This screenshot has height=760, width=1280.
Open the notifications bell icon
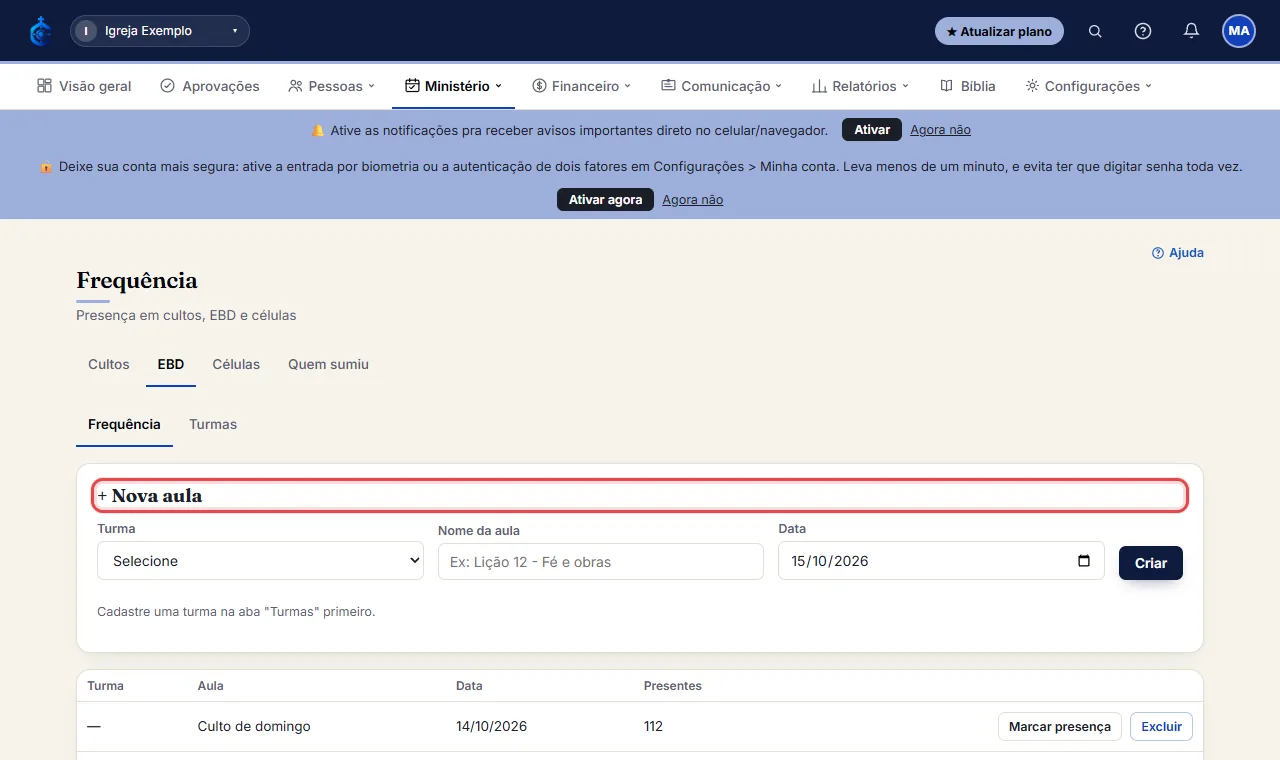pyautogui.click(x=1191, y=31)
